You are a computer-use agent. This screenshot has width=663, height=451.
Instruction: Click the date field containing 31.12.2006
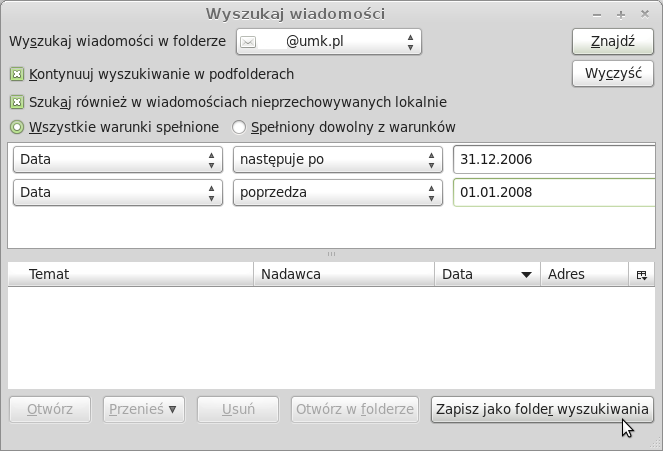tap(555, 160)
